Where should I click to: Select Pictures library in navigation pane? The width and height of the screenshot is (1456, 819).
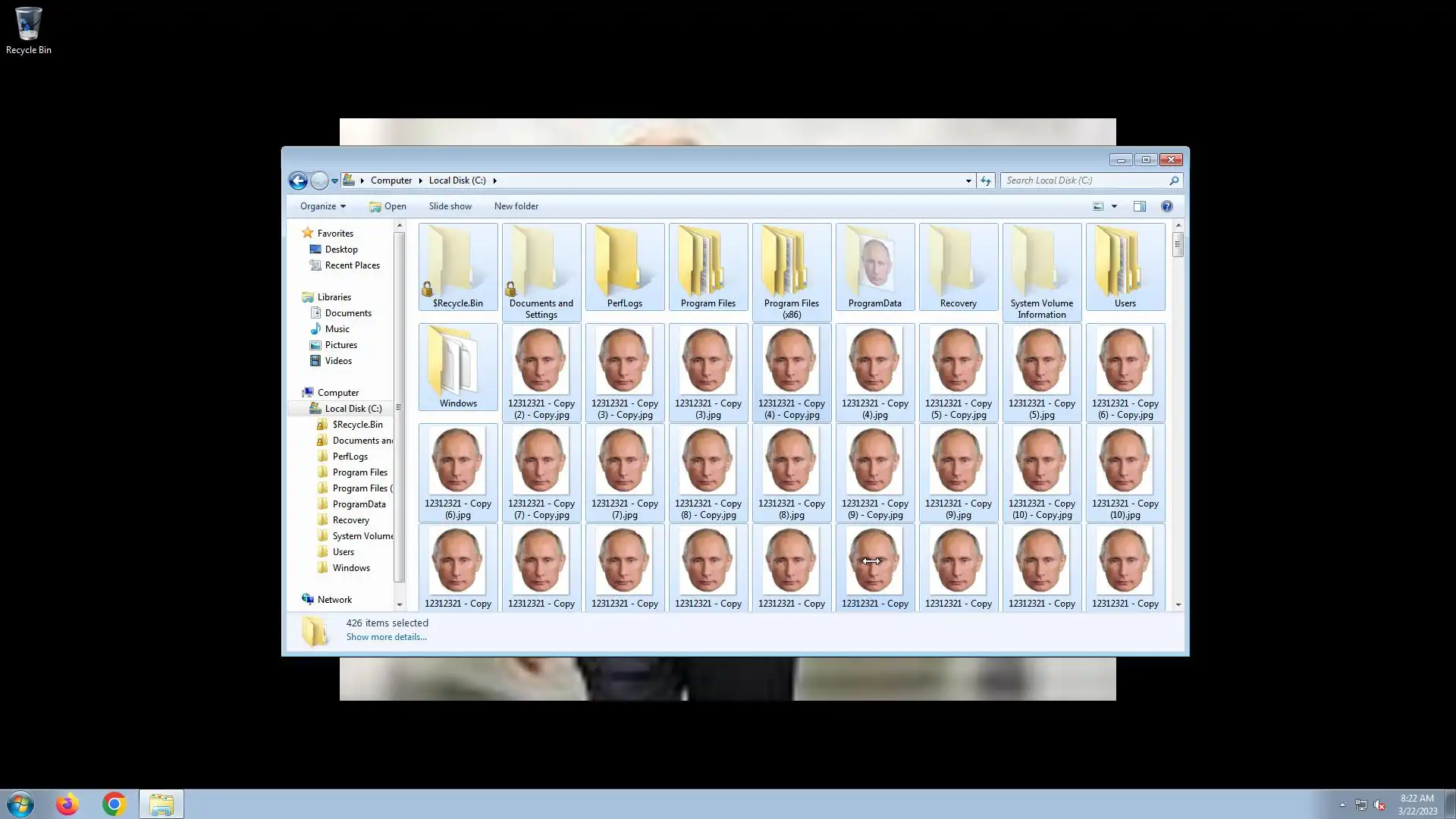(340, 345)
